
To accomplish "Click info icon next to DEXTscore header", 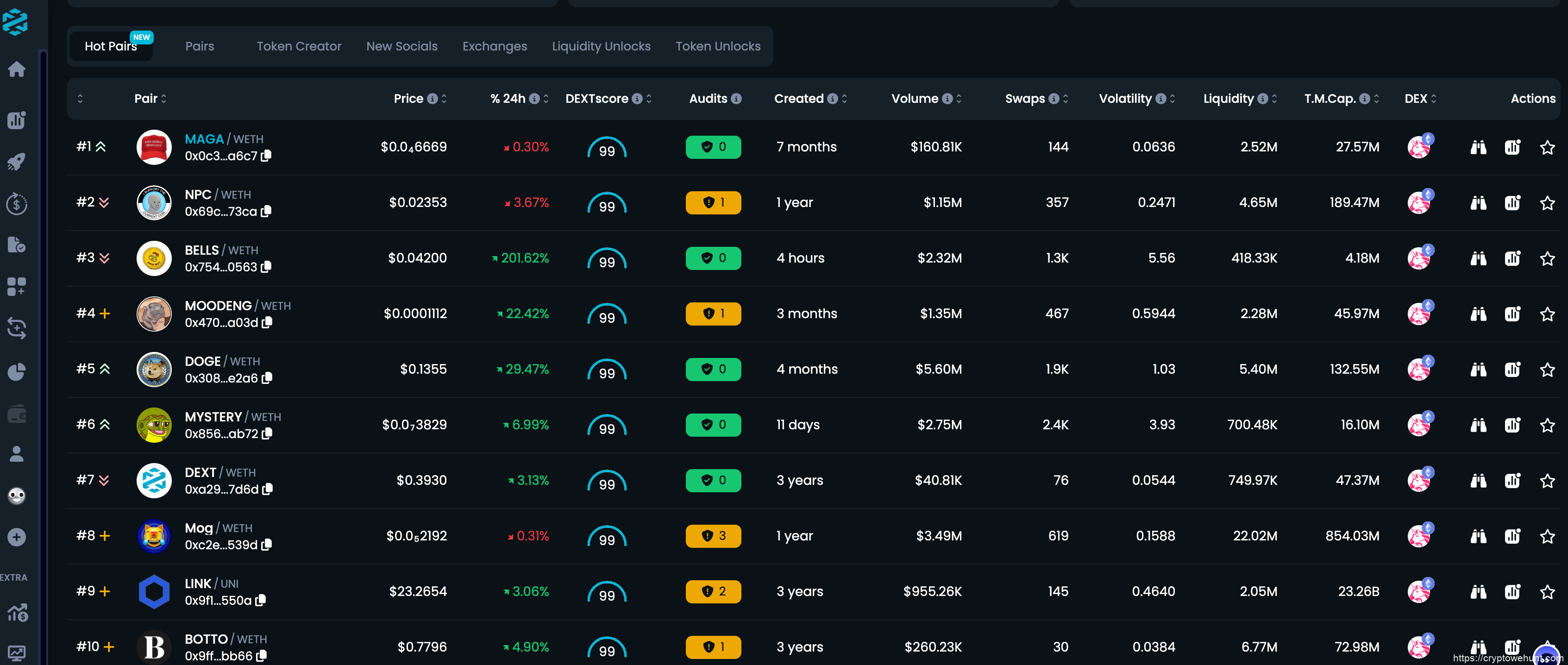I will coord(637,99).
